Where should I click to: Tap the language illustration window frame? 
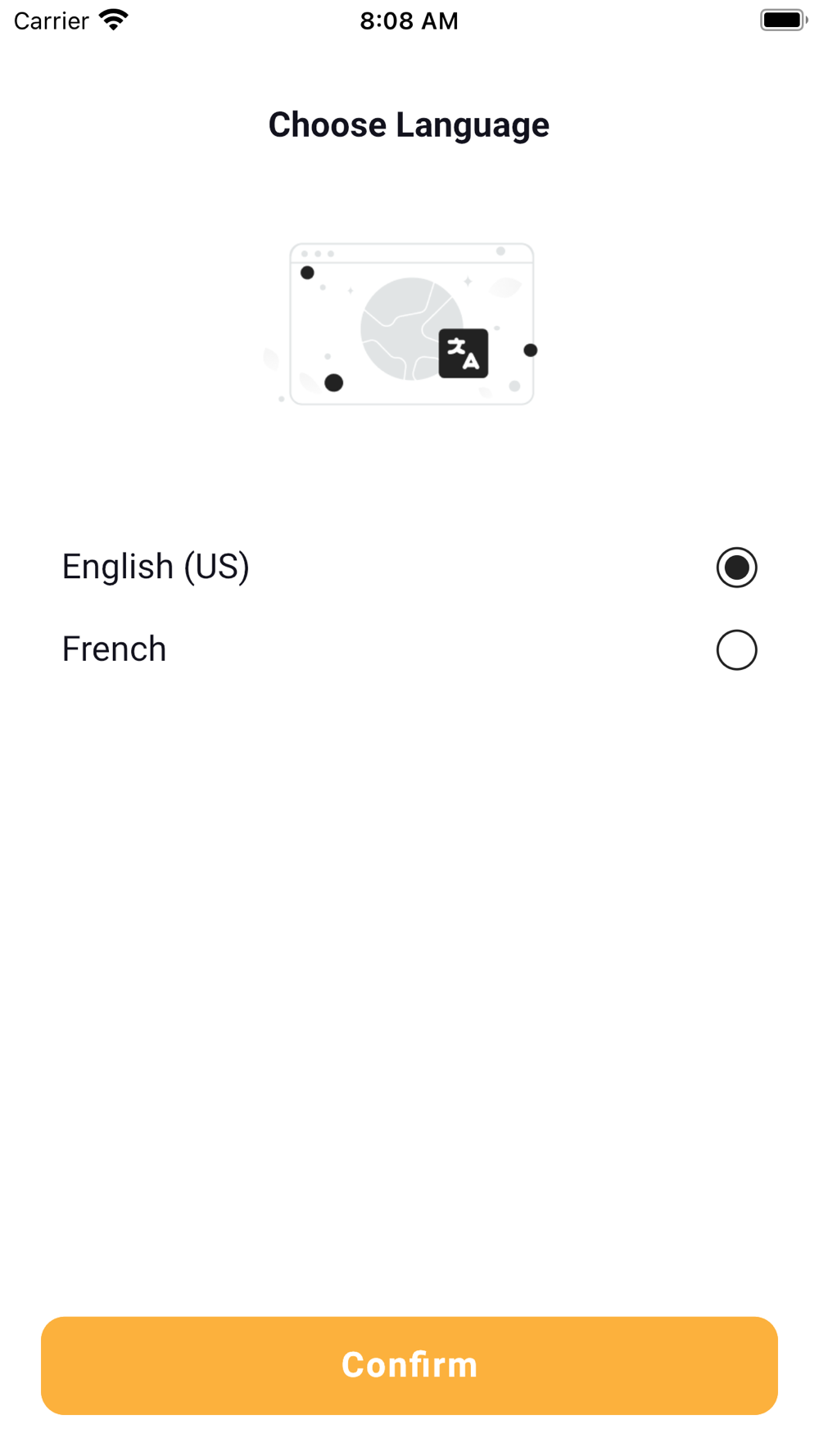(412, 324)
